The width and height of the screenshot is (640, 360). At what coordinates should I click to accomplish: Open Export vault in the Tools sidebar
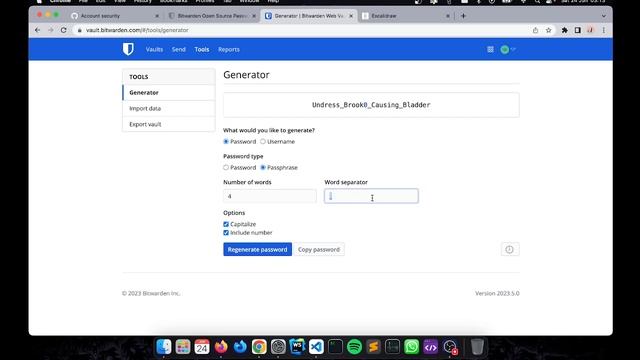click(169, 124)
